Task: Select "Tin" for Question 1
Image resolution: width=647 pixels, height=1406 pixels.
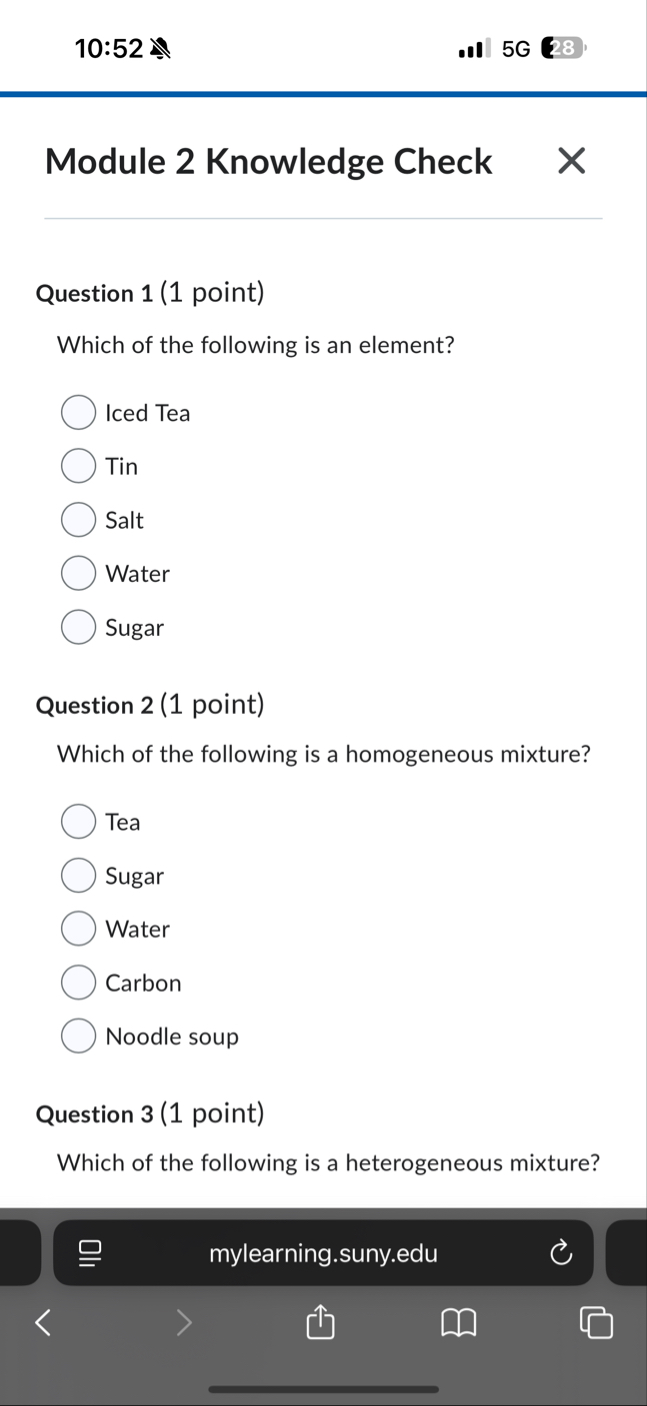Action: 78,465
